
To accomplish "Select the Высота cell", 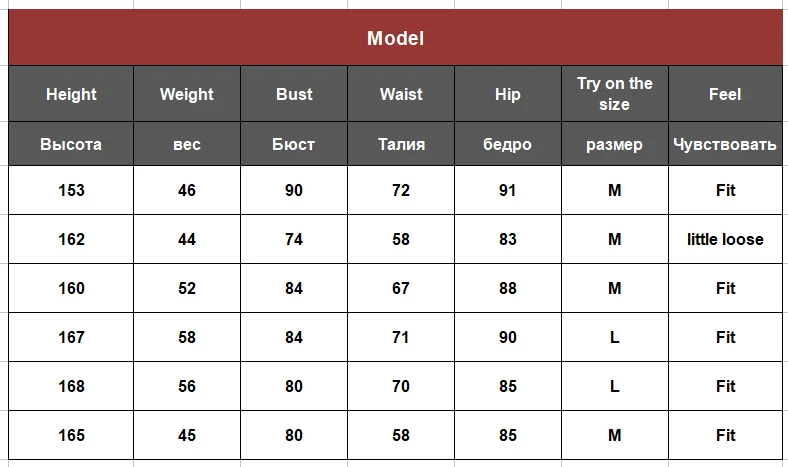I will tap(71, 144).
